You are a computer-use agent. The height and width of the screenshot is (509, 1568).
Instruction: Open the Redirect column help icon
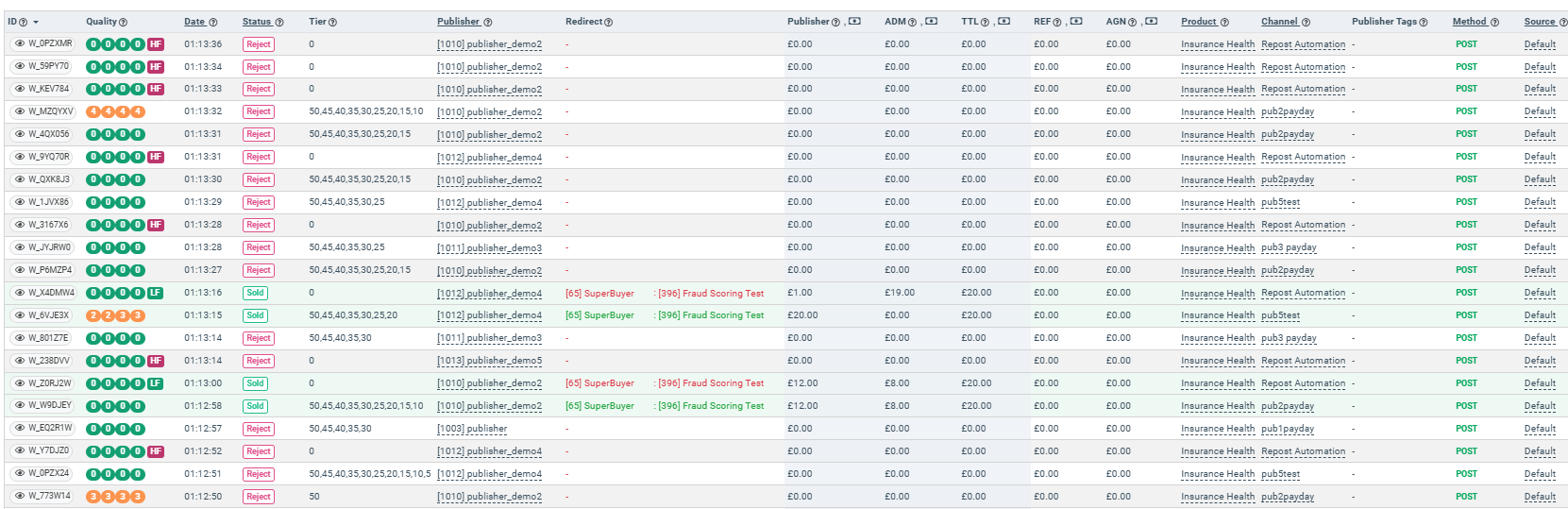[x=608, y=22]
